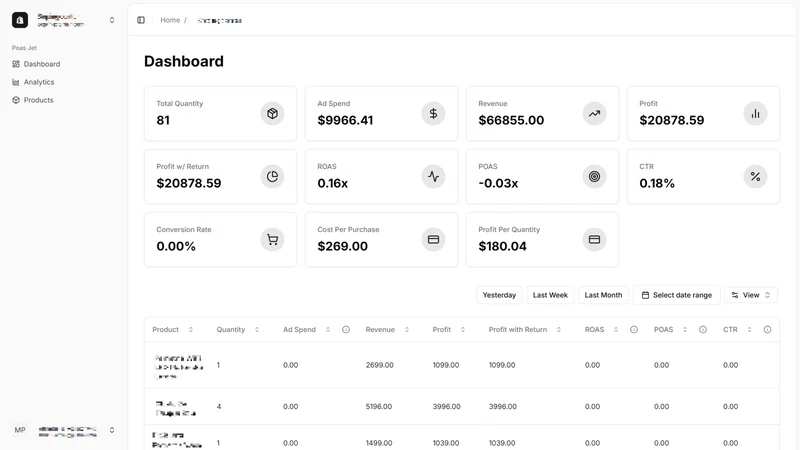Screen dimensions: 800x450
Task: Click the Profit w/ Return pie icon
Action: (272, 177)
